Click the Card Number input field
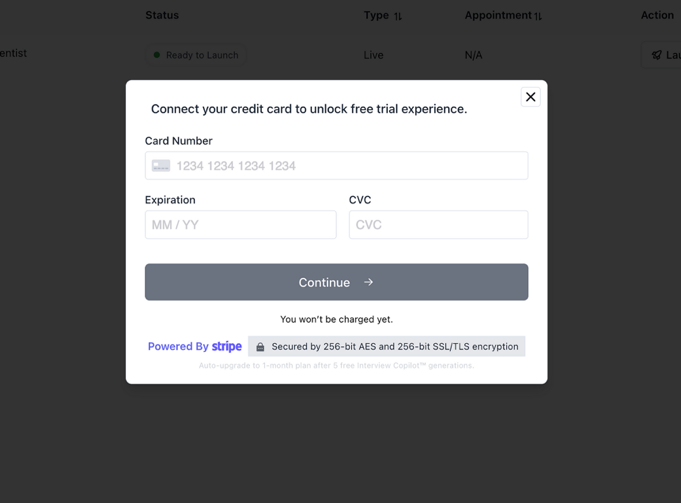This screenshot has height=503, width=681. tap(350, 166)
